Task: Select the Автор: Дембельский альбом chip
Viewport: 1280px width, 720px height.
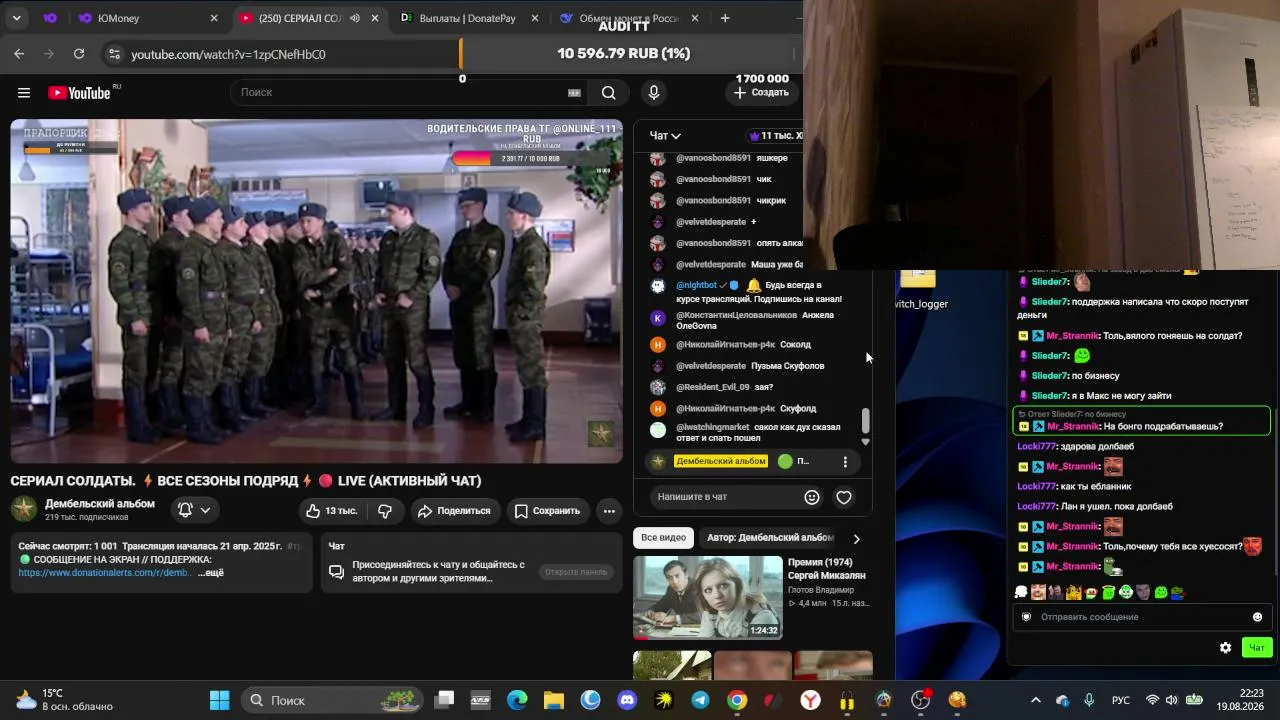Action: click(770, 538)
